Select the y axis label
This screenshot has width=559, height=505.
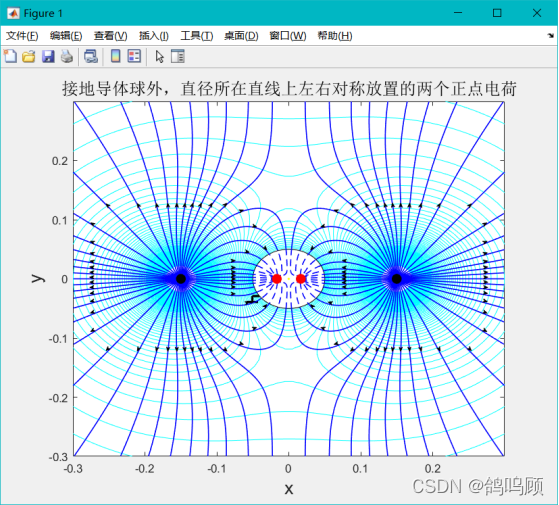pyautogui.click(x=38, y=279)
